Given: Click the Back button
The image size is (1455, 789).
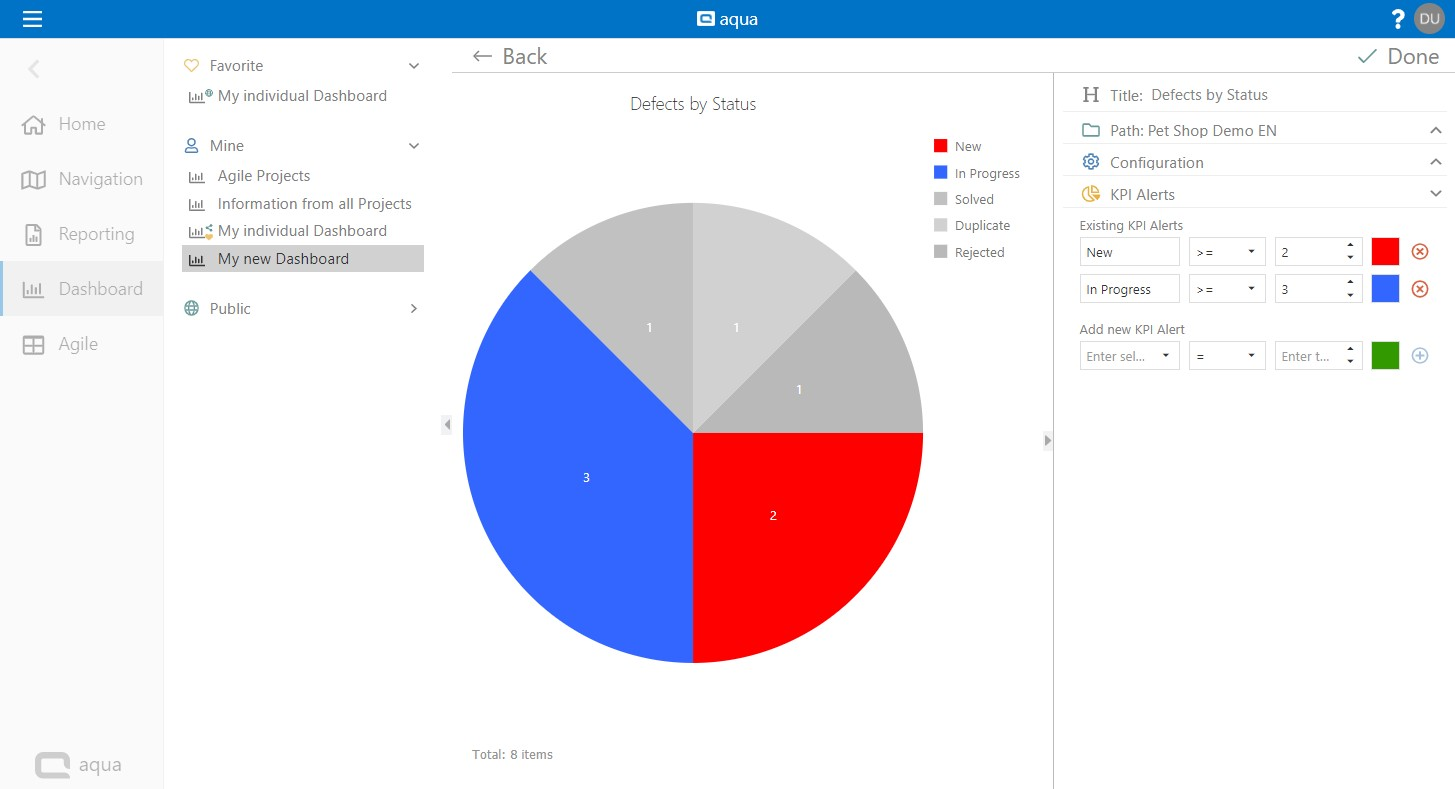Looking at the screenshot, I should pyautogui.click(x=510, y=57).
